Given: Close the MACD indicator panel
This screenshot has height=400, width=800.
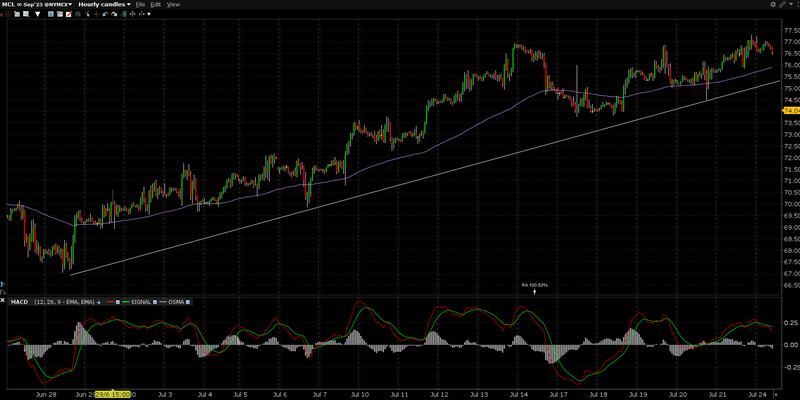Looking at the screenshot, I should pos(3,300).
